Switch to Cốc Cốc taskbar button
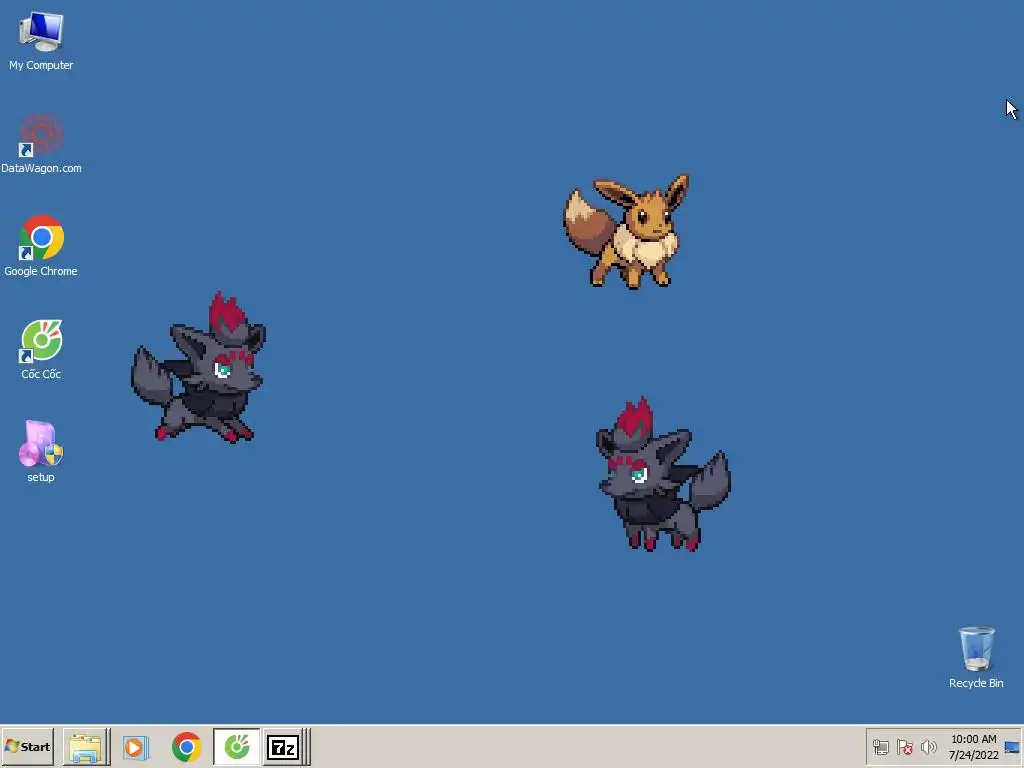 tap(236, 747)
